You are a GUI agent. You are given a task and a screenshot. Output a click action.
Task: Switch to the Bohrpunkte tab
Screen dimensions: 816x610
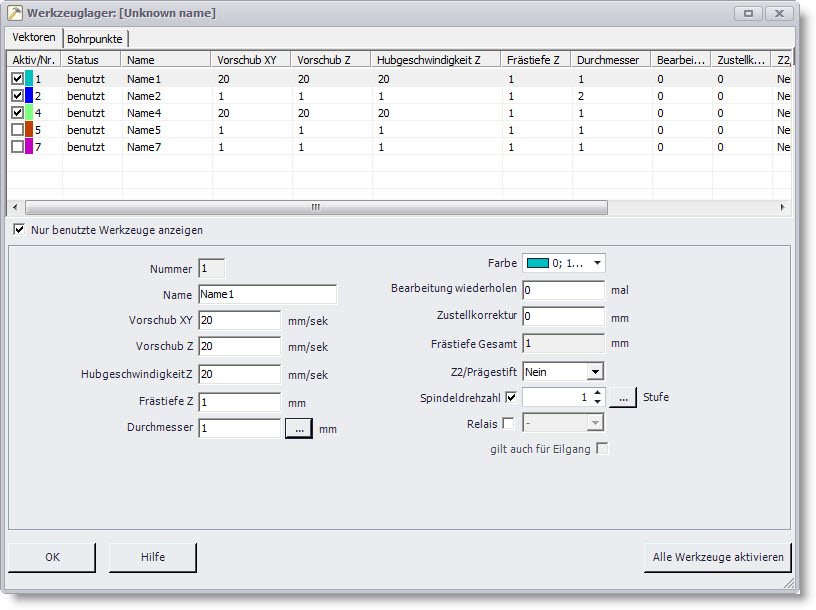click(x=96, y=38)
